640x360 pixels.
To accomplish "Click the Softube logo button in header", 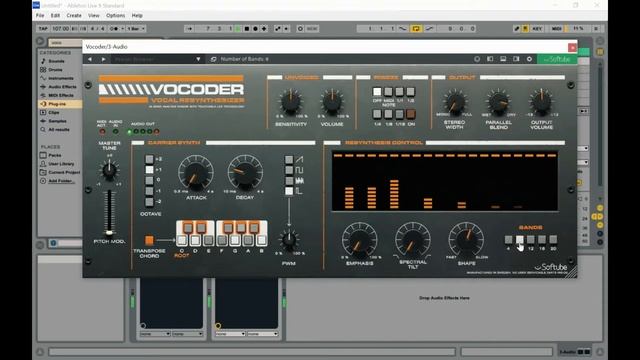I will pos(557,59).
